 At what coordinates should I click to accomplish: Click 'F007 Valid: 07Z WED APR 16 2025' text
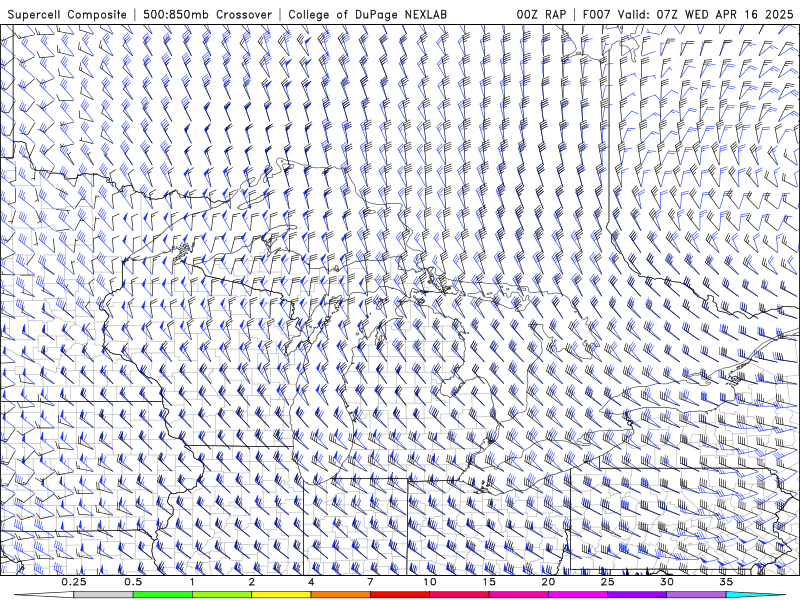coord(688,14)
